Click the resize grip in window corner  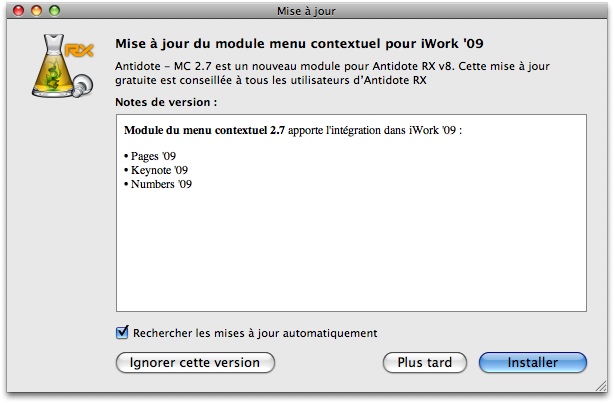tap(601, 386)
